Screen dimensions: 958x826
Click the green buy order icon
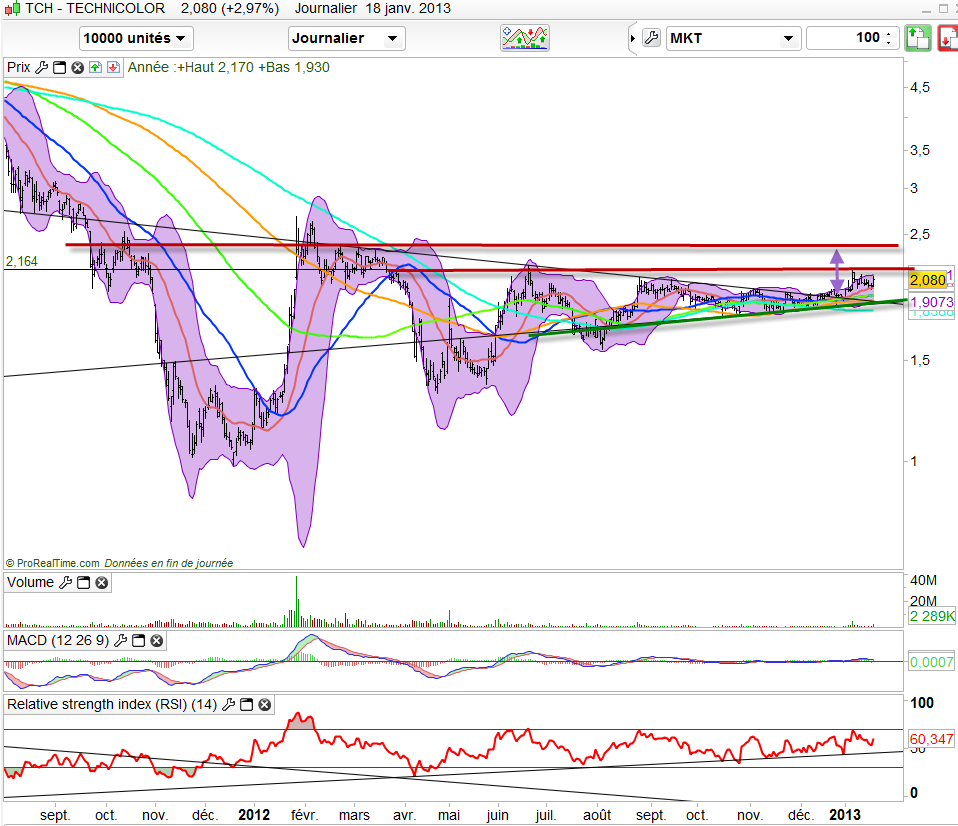click(x=917, y=39)
